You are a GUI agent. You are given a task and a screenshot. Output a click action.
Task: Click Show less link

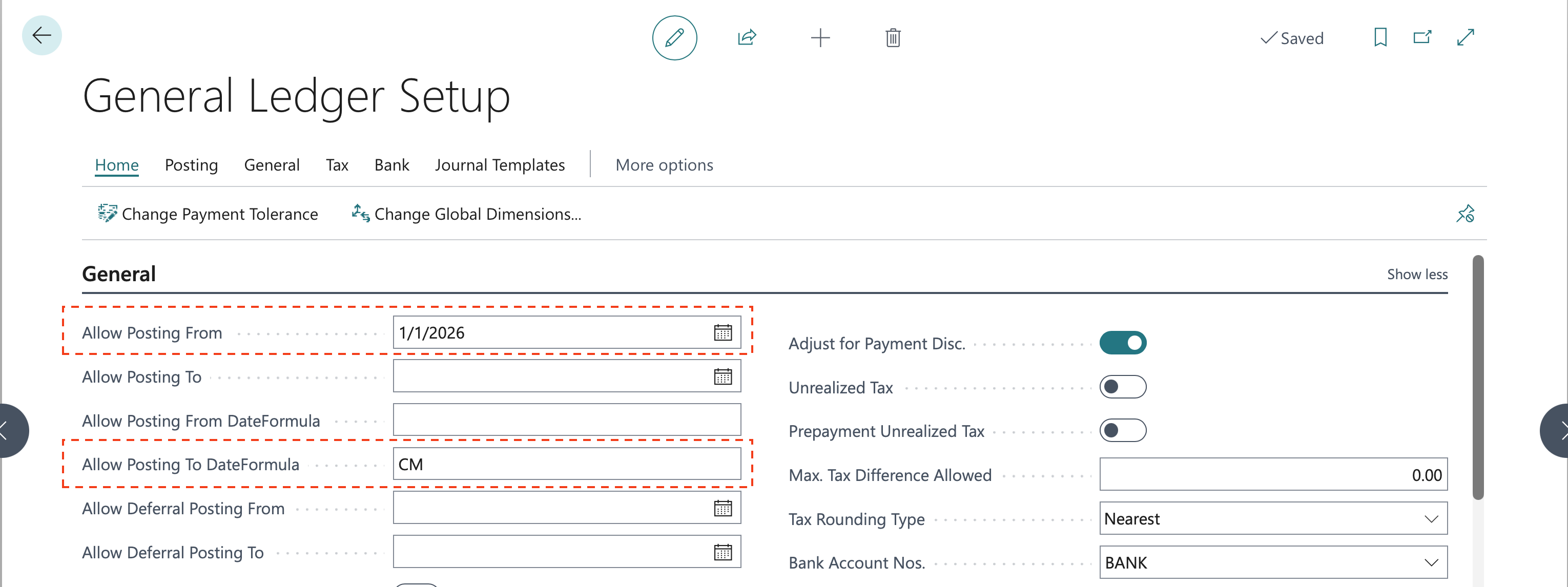coord(1417,275)
